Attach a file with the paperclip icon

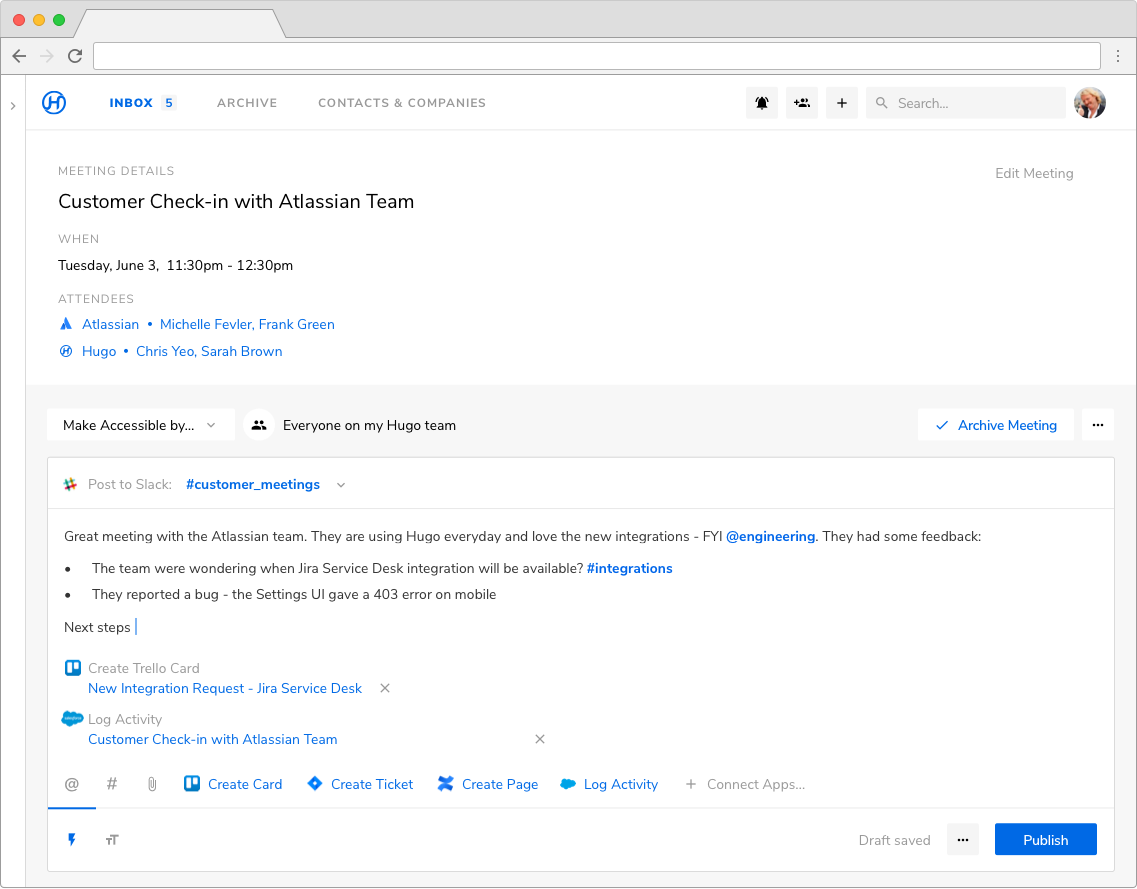pyautogui.click(x=152, y=784)
